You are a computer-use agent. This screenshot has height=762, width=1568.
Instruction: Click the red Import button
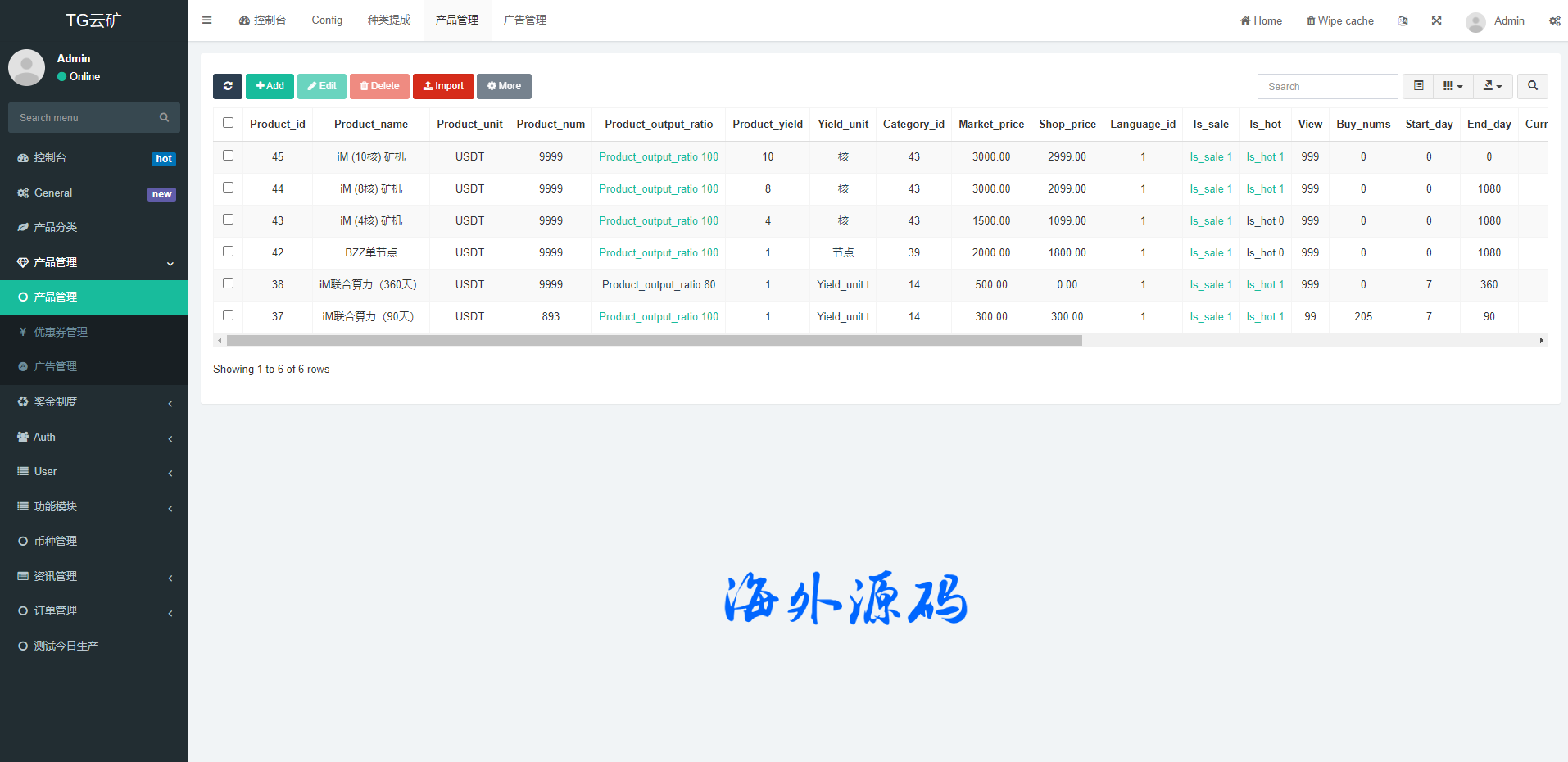point(443,86)
